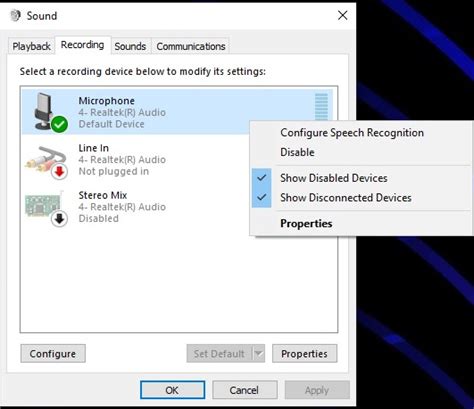Select the Stereo Mix device entry

coord(135,207)
